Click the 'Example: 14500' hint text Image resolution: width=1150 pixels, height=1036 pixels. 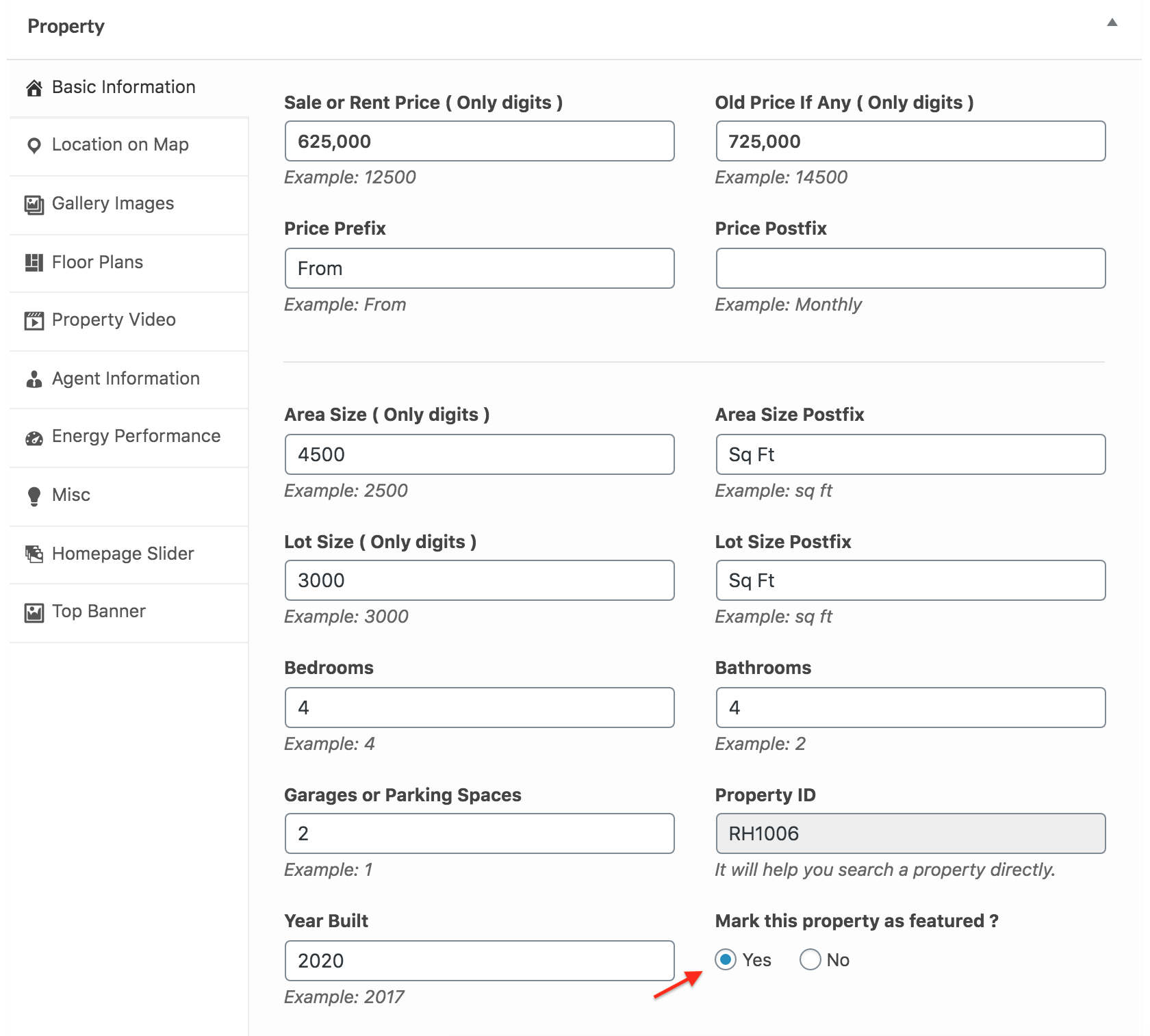(x=781, y=177)
